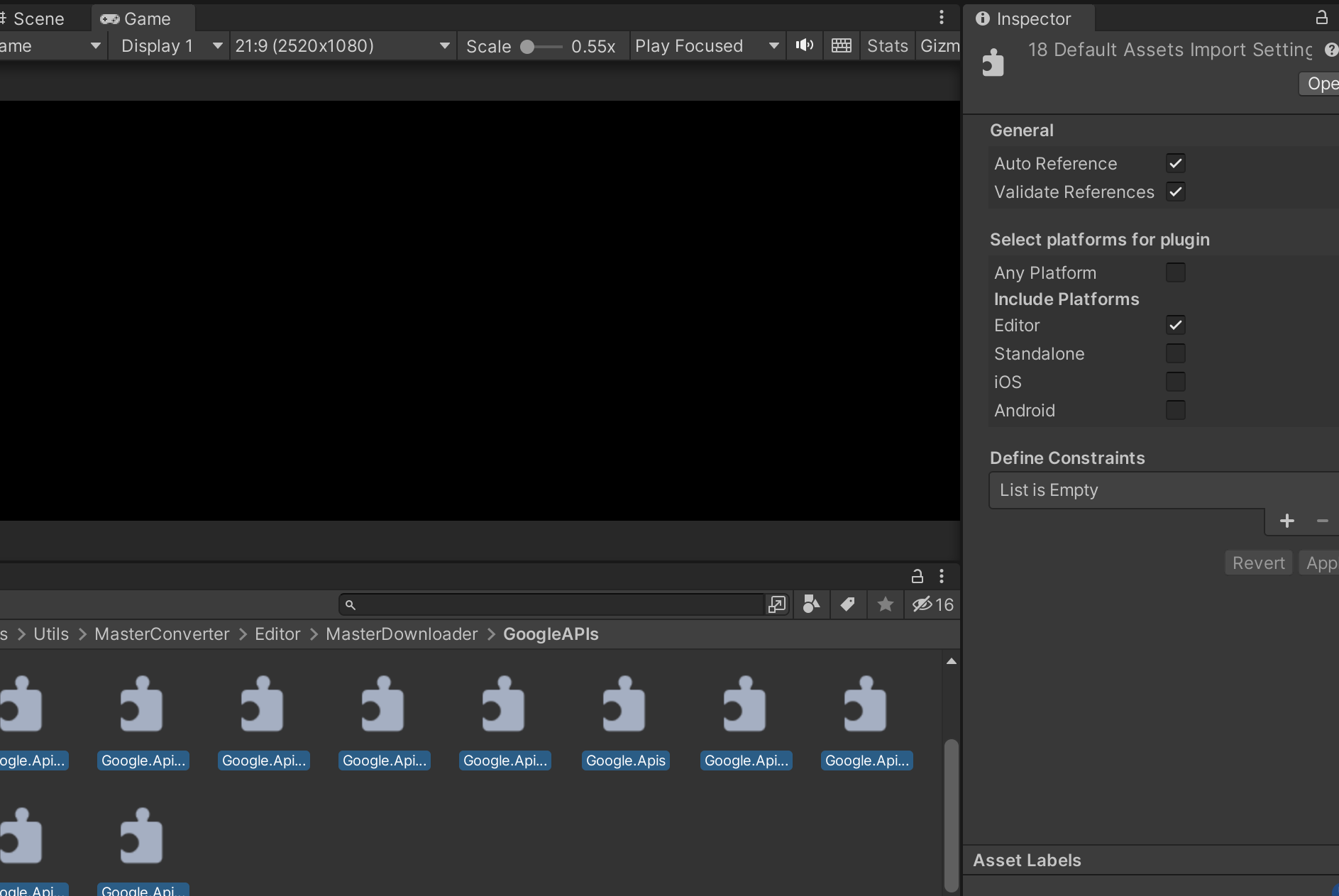The image size is (1339, 896).
Task: Add a define constraint with the plus button
Action: pyautogui.click(x=1286, y=521)
